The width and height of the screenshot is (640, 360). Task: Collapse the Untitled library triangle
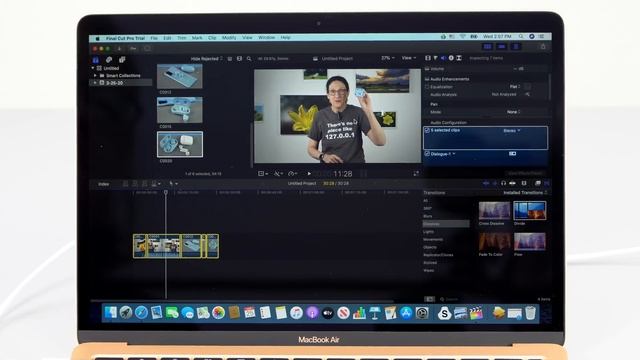pos(93,68)
